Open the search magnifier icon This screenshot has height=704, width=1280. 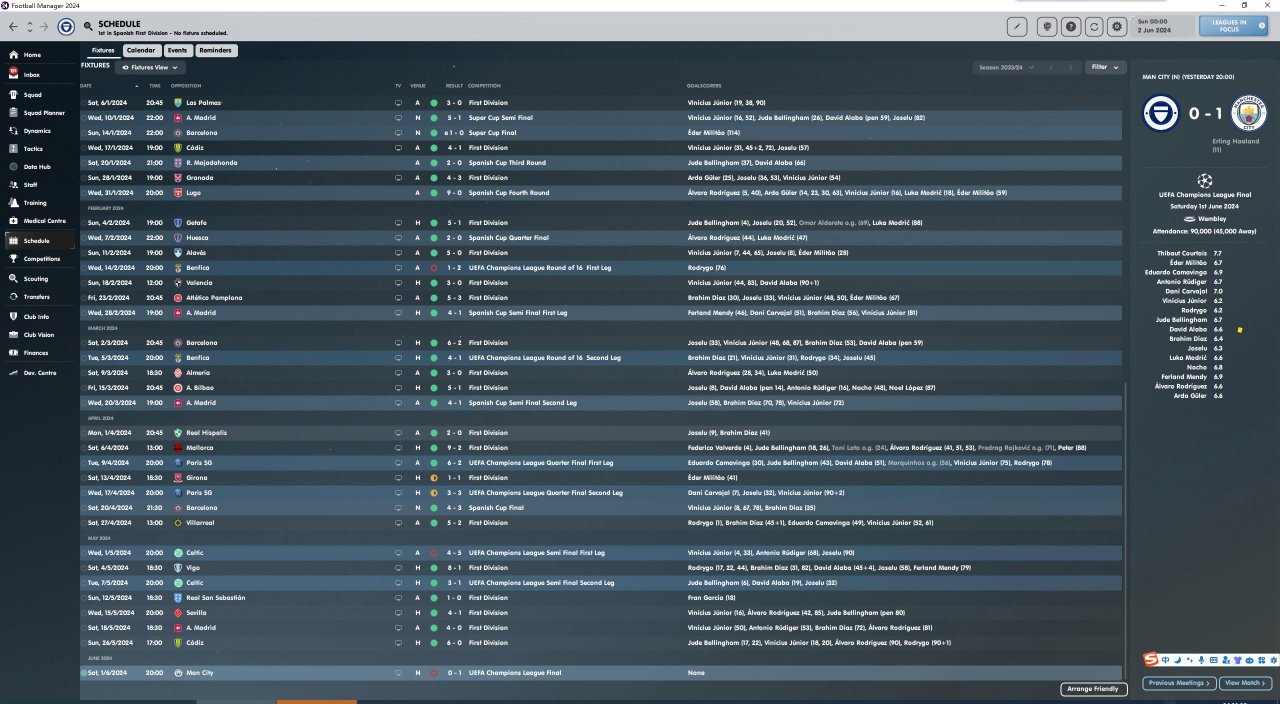pyautogui.click(x=89, y=24)
